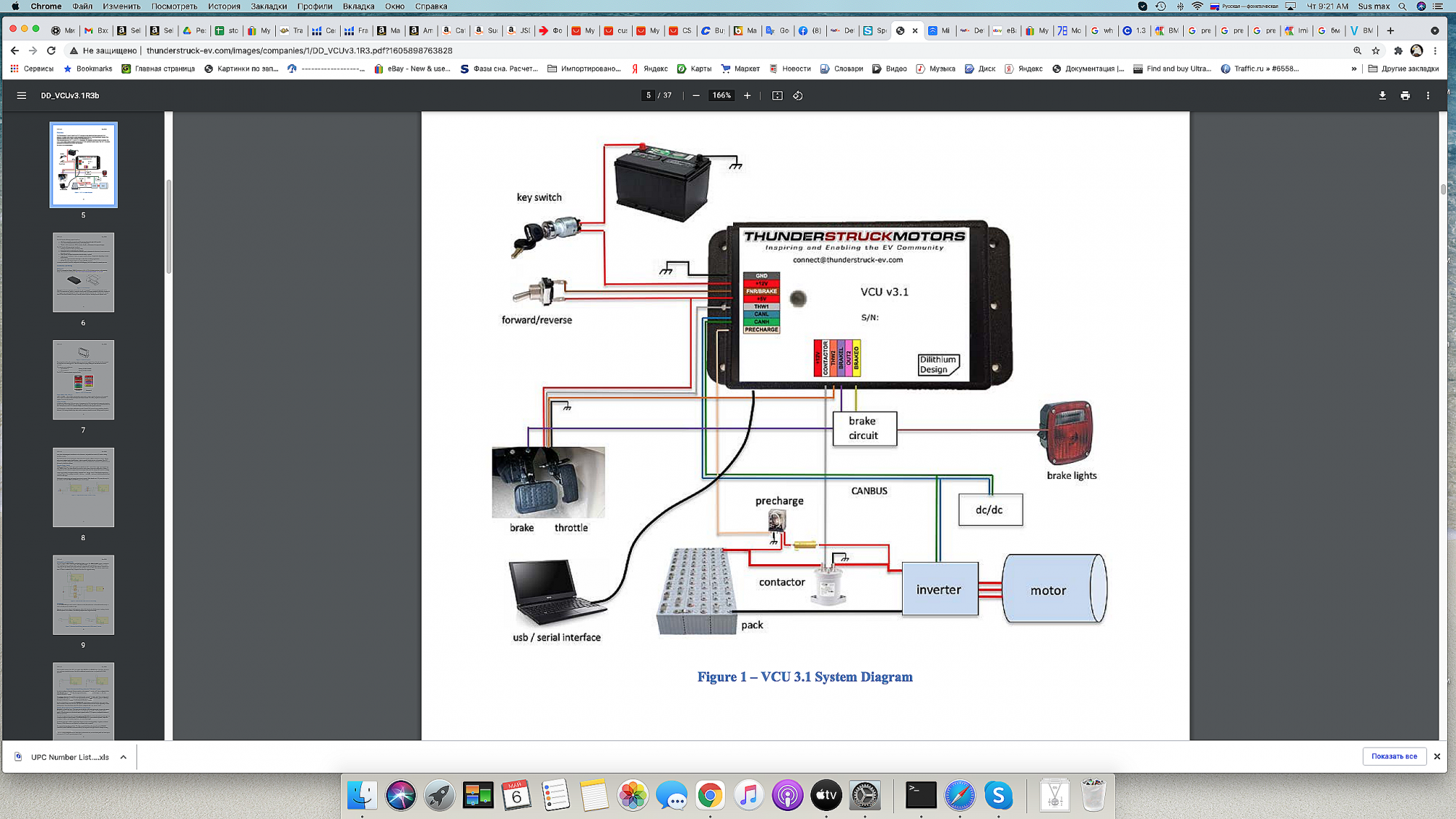Open the Справка menu
The image size is (1456, 819).
(431, 7)
